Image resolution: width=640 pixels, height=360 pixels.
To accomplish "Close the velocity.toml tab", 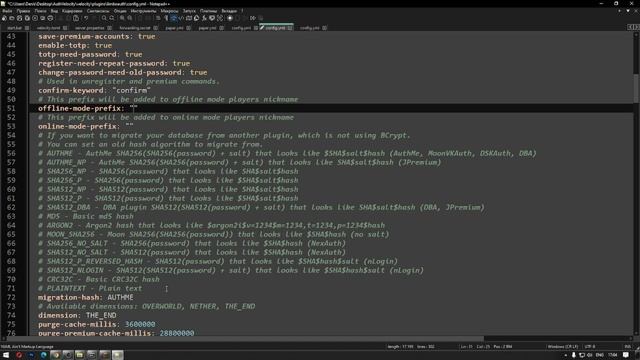I will (x=65, y=28).
